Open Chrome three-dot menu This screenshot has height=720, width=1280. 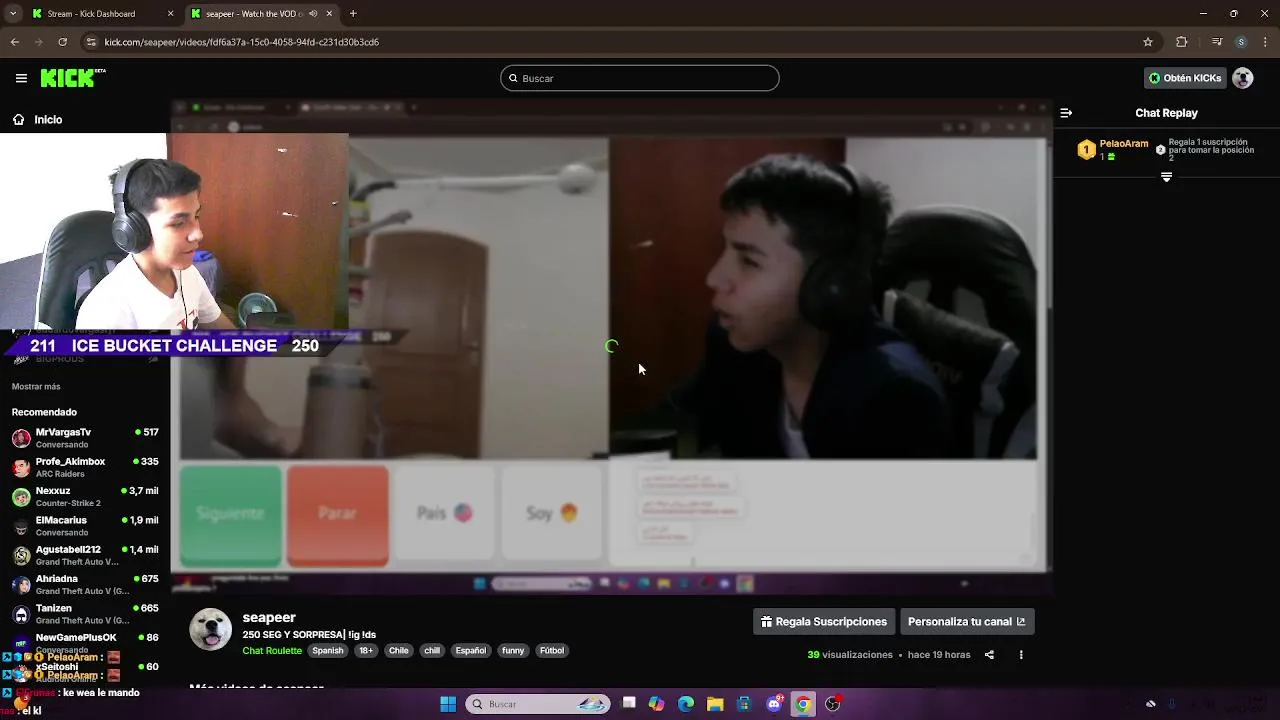(1265, 42)
